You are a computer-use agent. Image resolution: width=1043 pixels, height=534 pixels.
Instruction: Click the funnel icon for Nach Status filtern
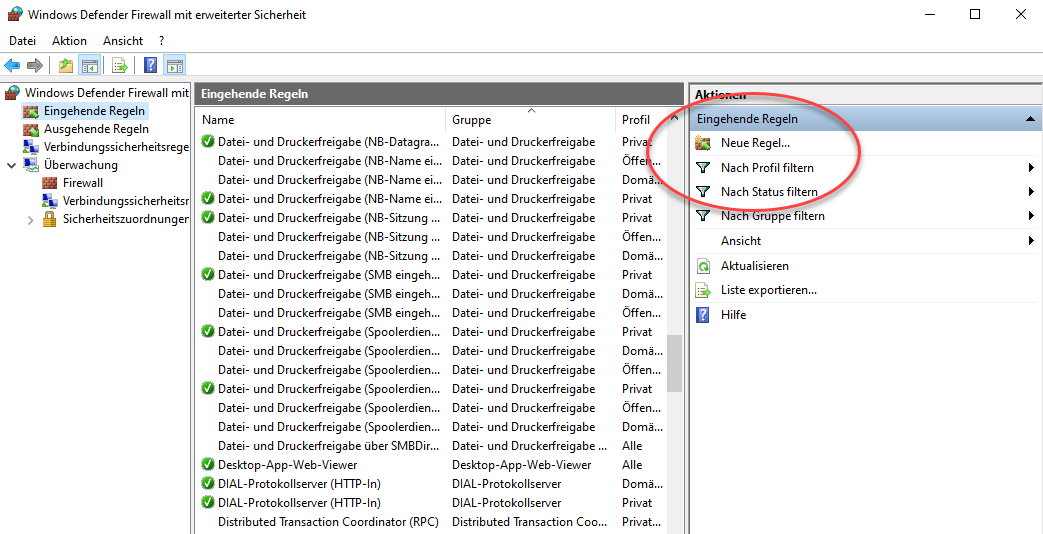703,192
